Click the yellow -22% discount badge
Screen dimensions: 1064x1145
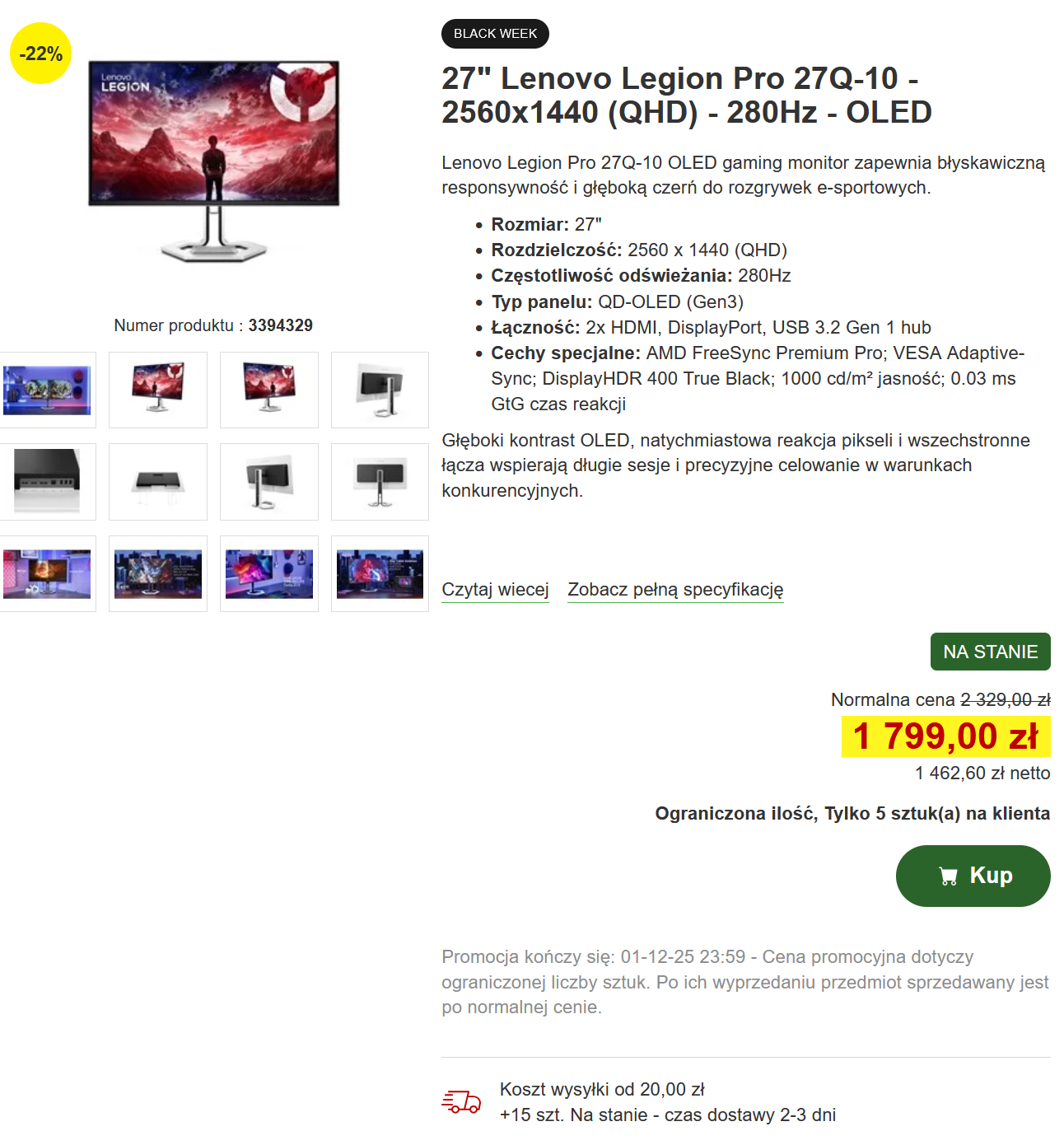pyautogui.click(x=41, y=54)
